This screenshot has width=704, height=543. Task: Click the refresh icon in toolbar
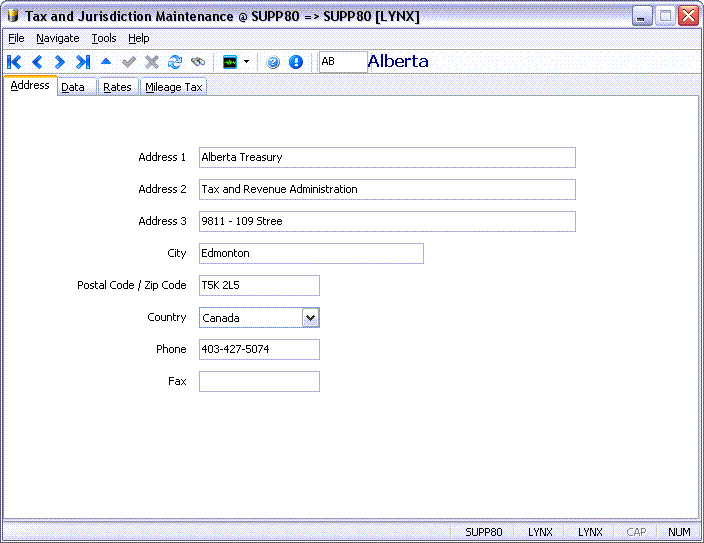click(175, 62)
